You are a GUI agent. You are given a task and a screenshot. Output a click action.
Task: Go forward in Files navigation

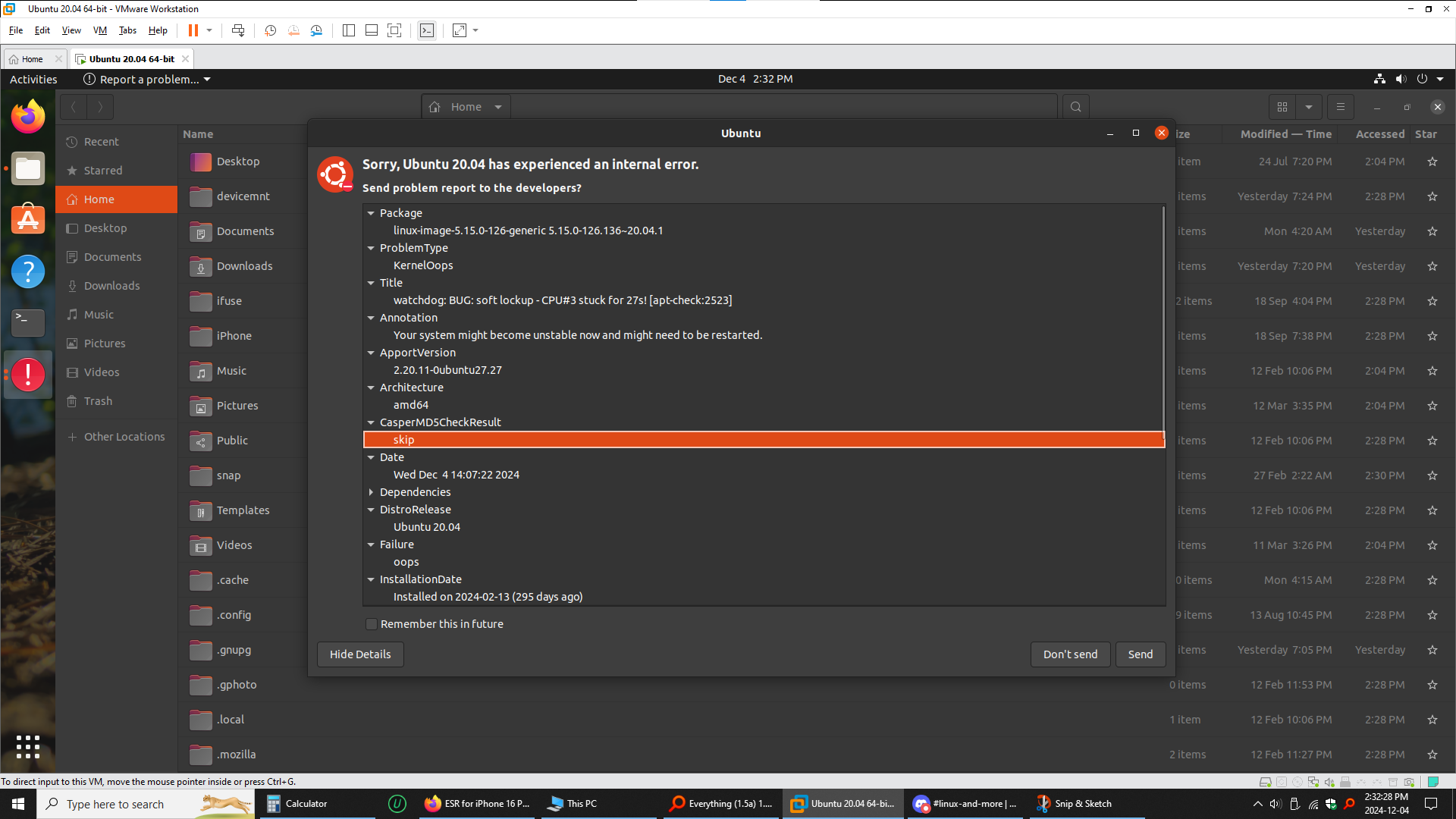[x=100, y=107]
